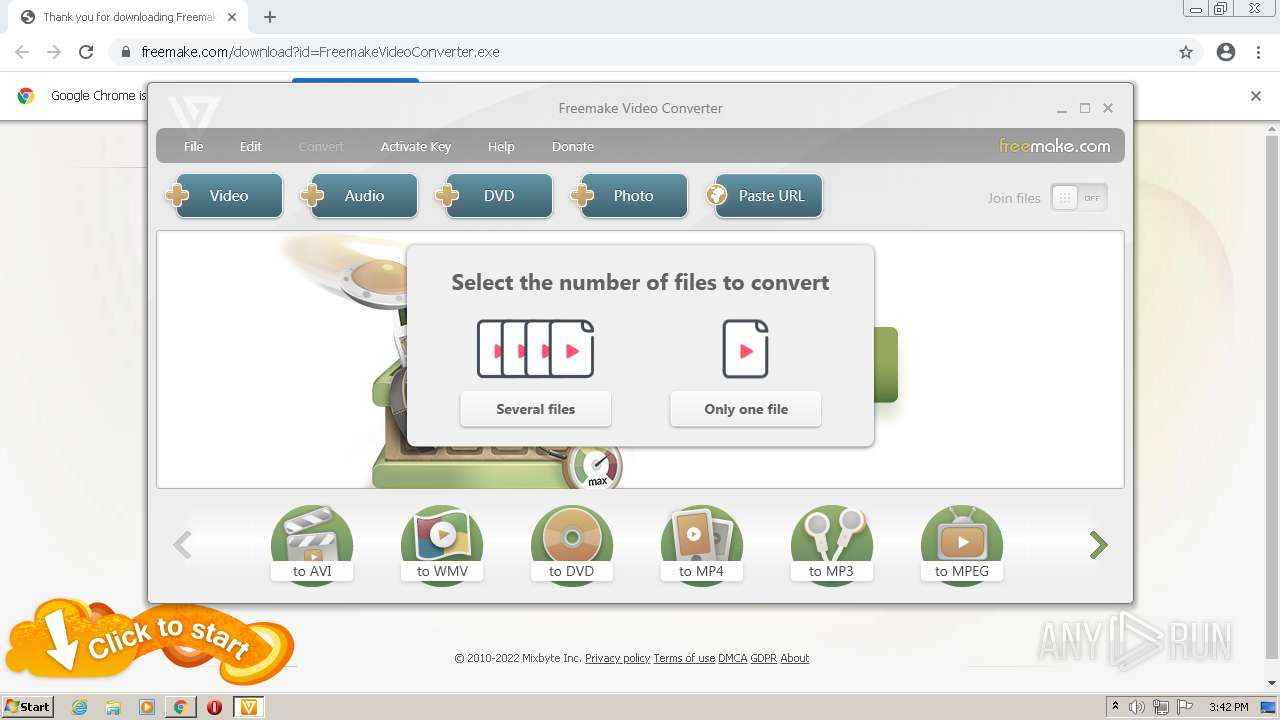Open the file explorer taskbar icon
1280x720 pixels.
click(113, 707)
